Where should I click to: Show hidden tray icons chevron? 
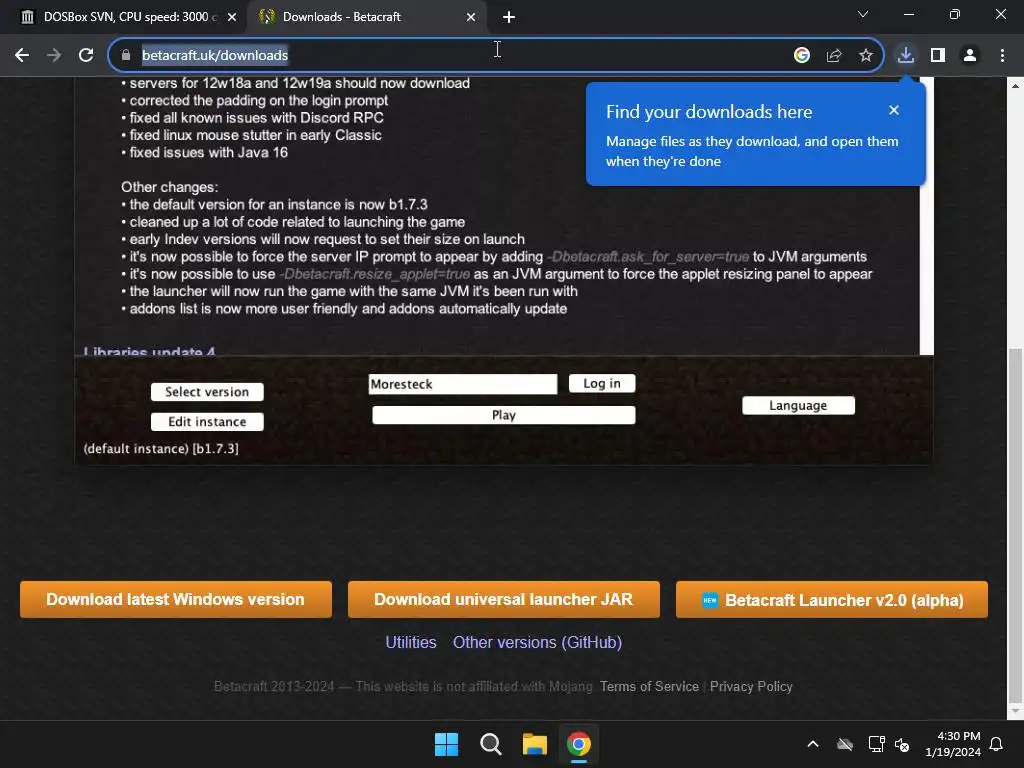tap(813, 744)
